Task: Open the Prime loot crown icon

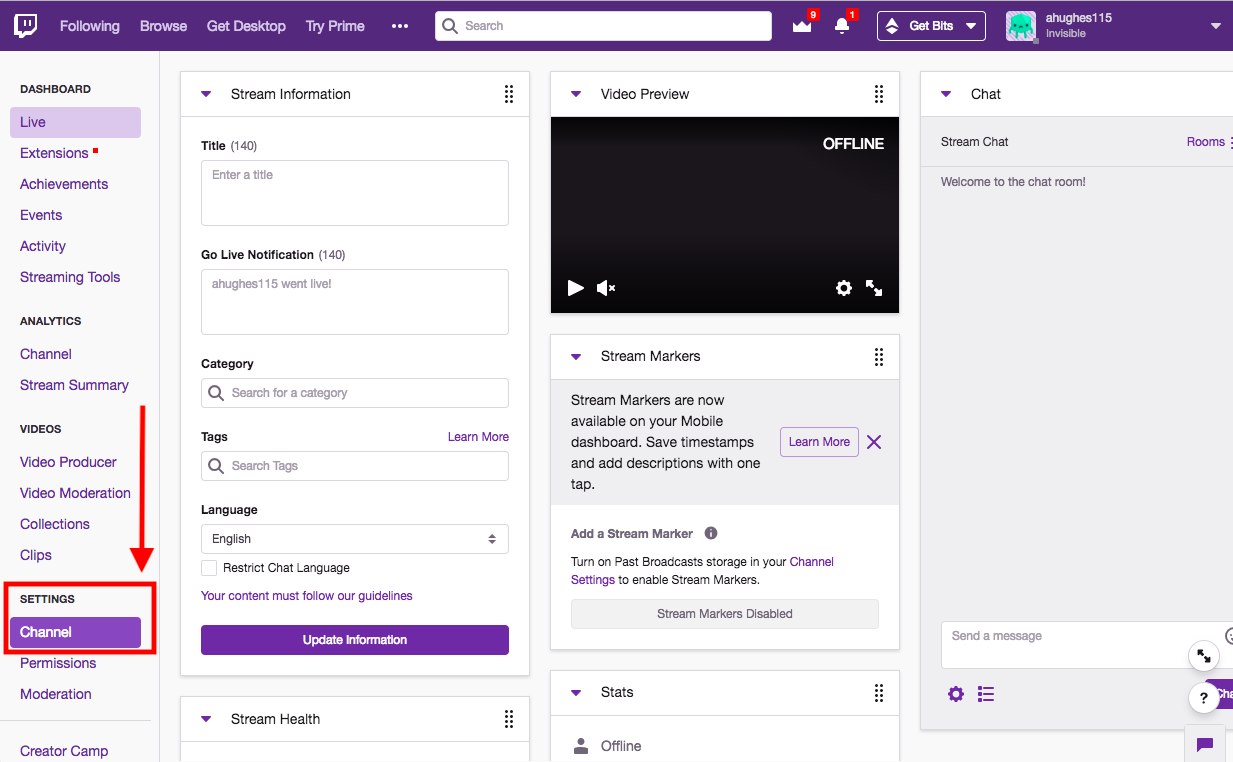Action: tap(802, 26)
